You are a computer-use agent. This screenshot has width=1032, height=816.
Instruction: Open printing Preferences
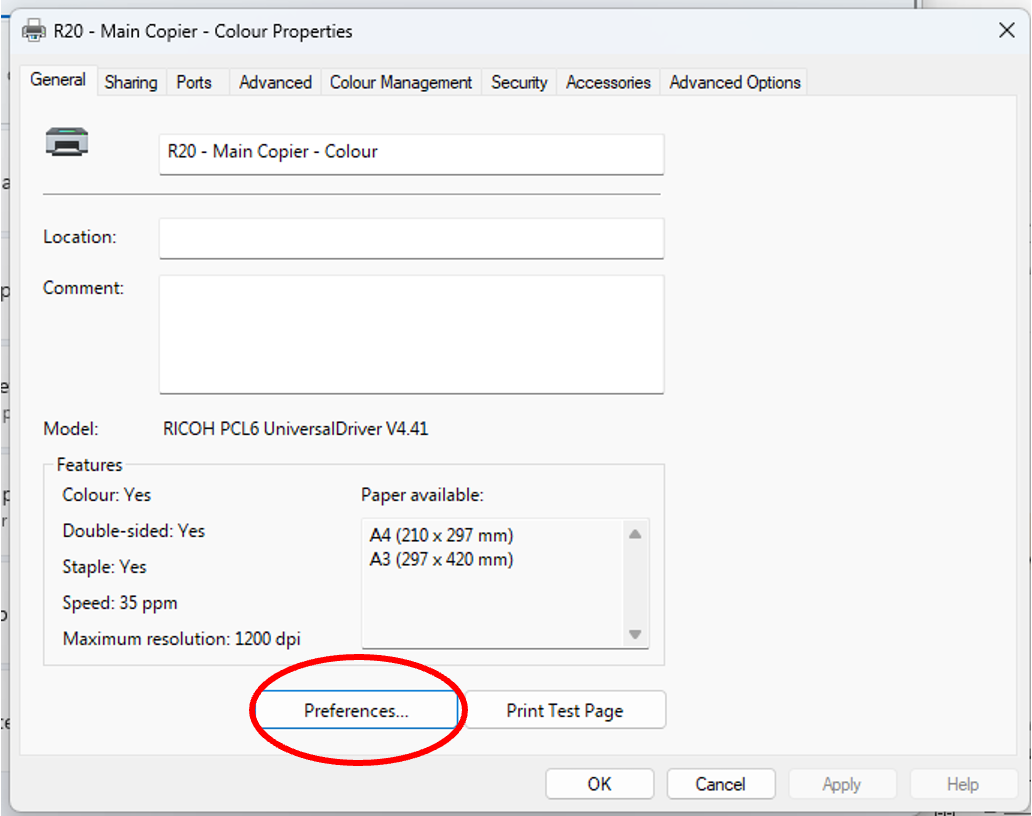click(356, 710)
